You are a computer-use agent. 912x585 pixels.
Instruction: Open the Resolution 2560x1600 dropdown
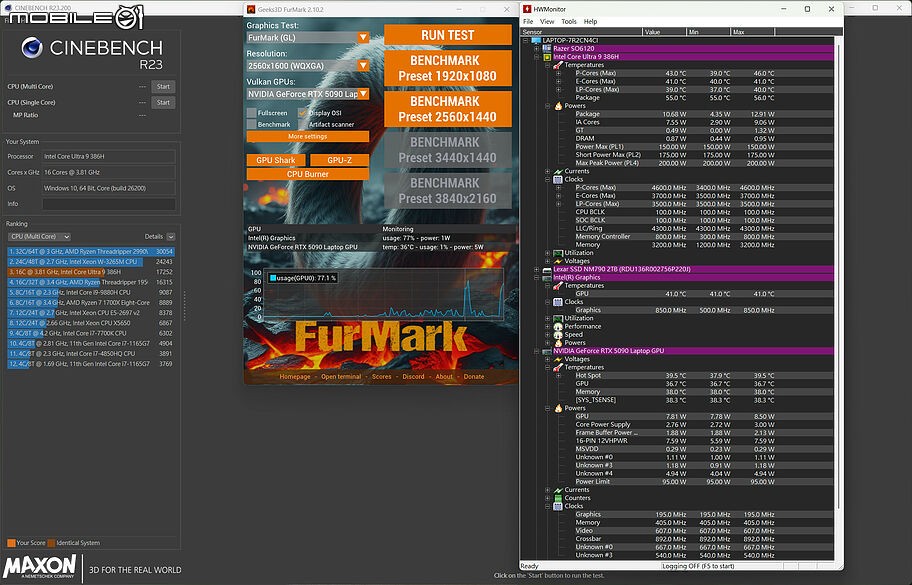308,66
